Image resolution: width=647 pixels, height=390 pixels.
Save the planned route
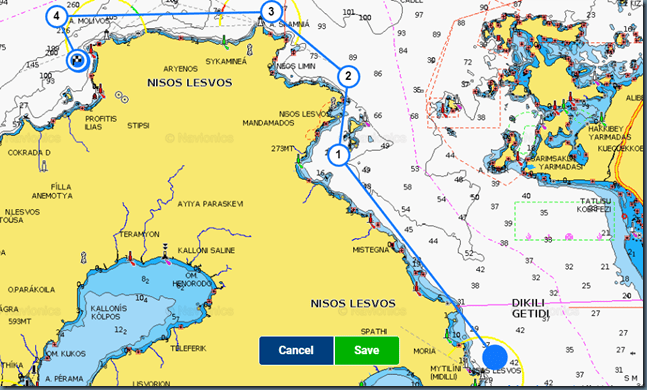point(366,350)
